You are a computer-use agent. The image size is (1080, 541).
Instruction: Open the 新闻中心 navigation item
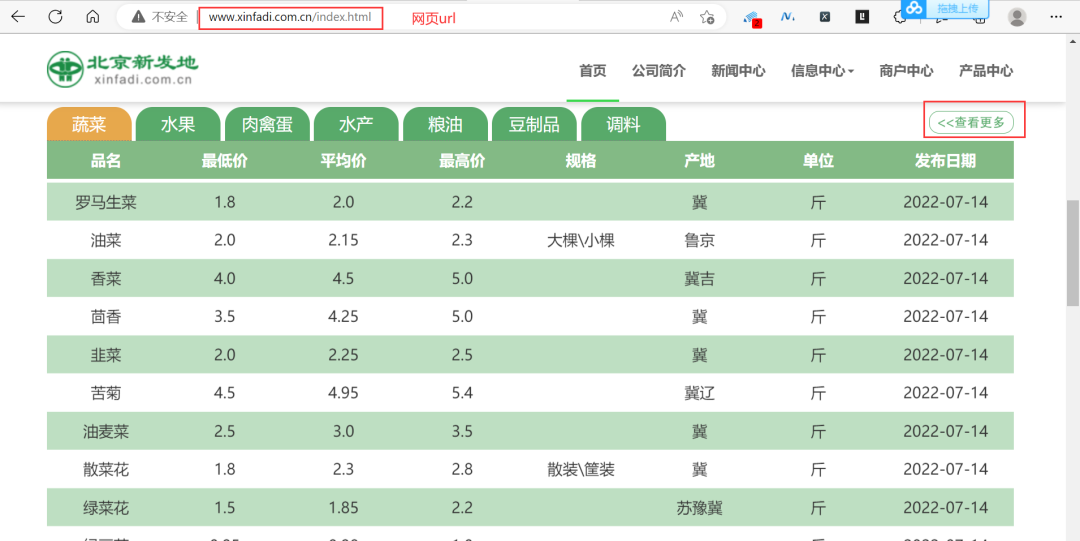[x=738, y=70]
